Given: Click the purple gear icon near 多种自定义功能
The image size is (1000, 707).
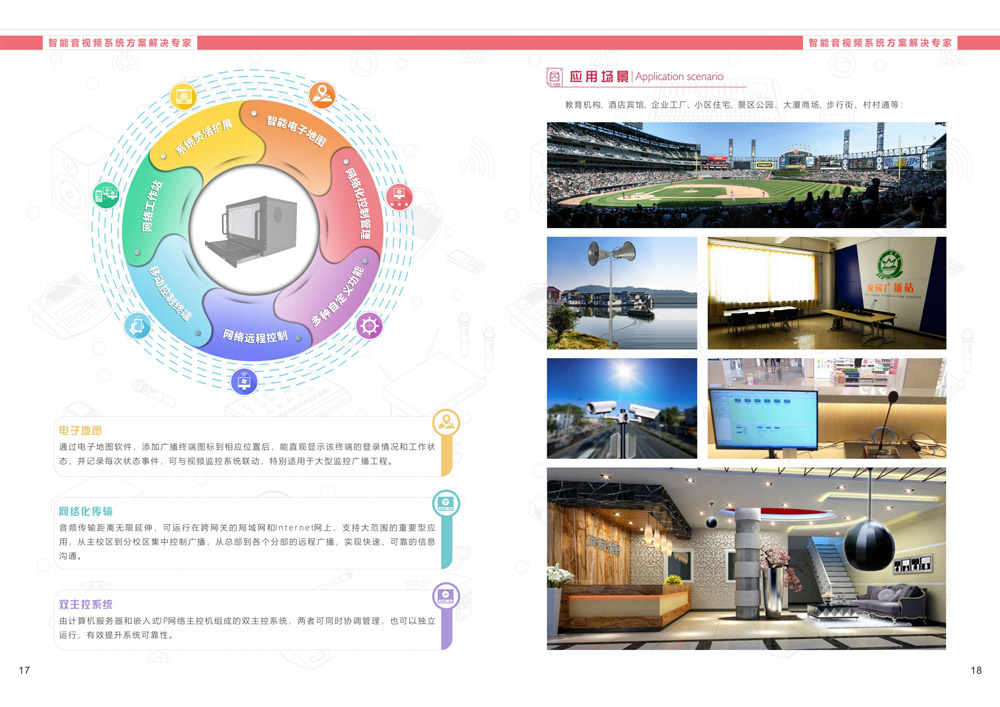Looking at the screenshot, I should point(369,325).
